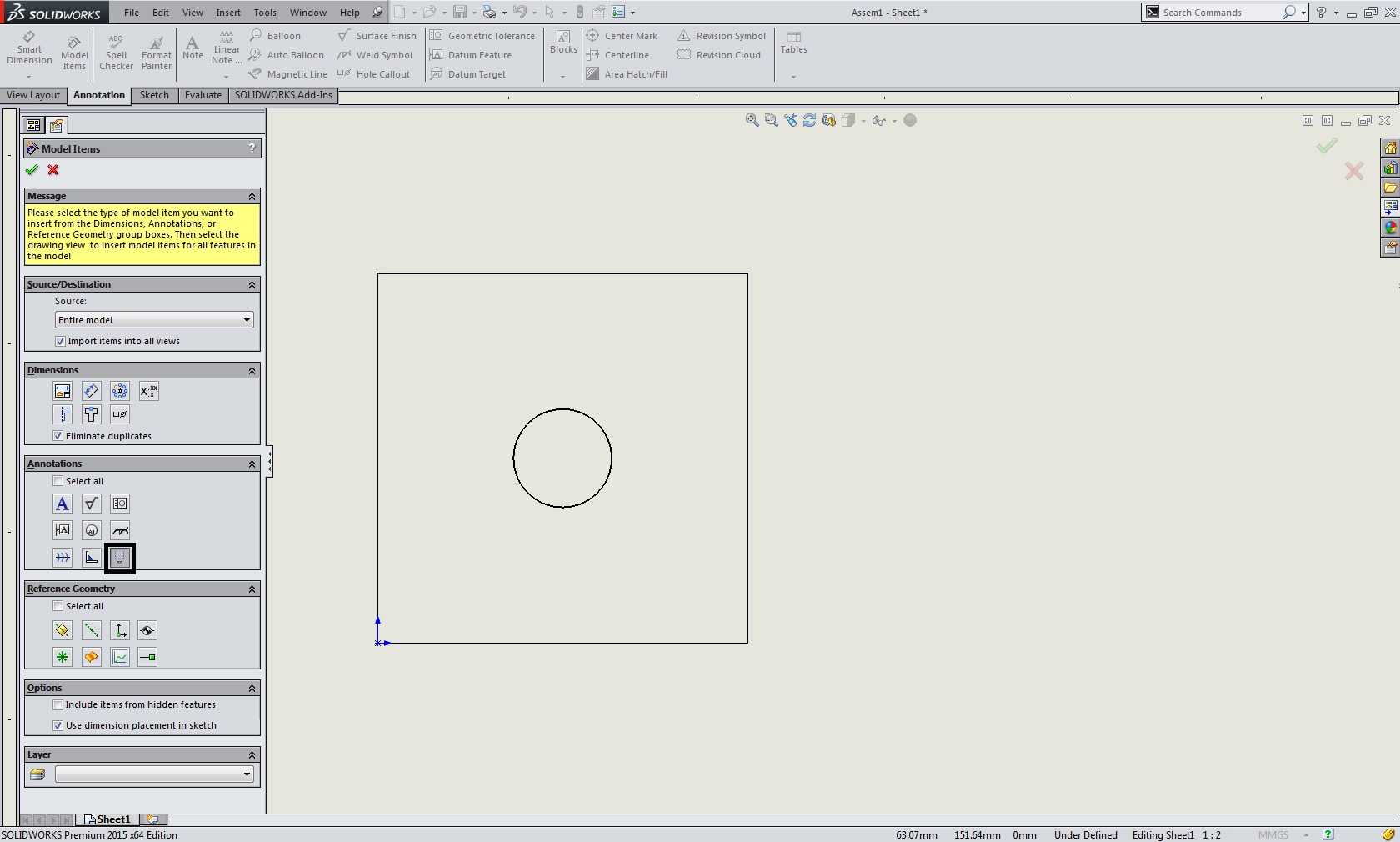Insert a Surface Finish symbol

pos(377,36)
